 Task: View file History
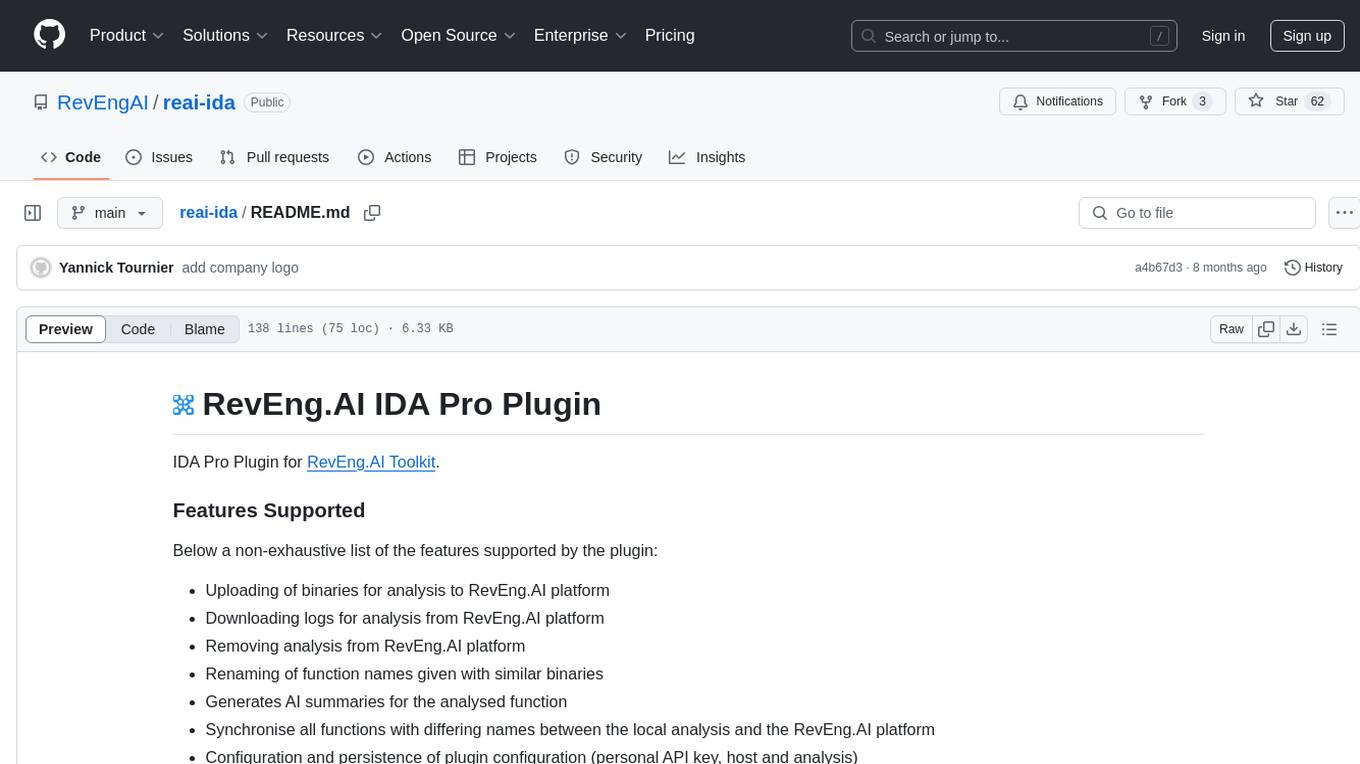pyautogui.click(x=1313, y=268)
